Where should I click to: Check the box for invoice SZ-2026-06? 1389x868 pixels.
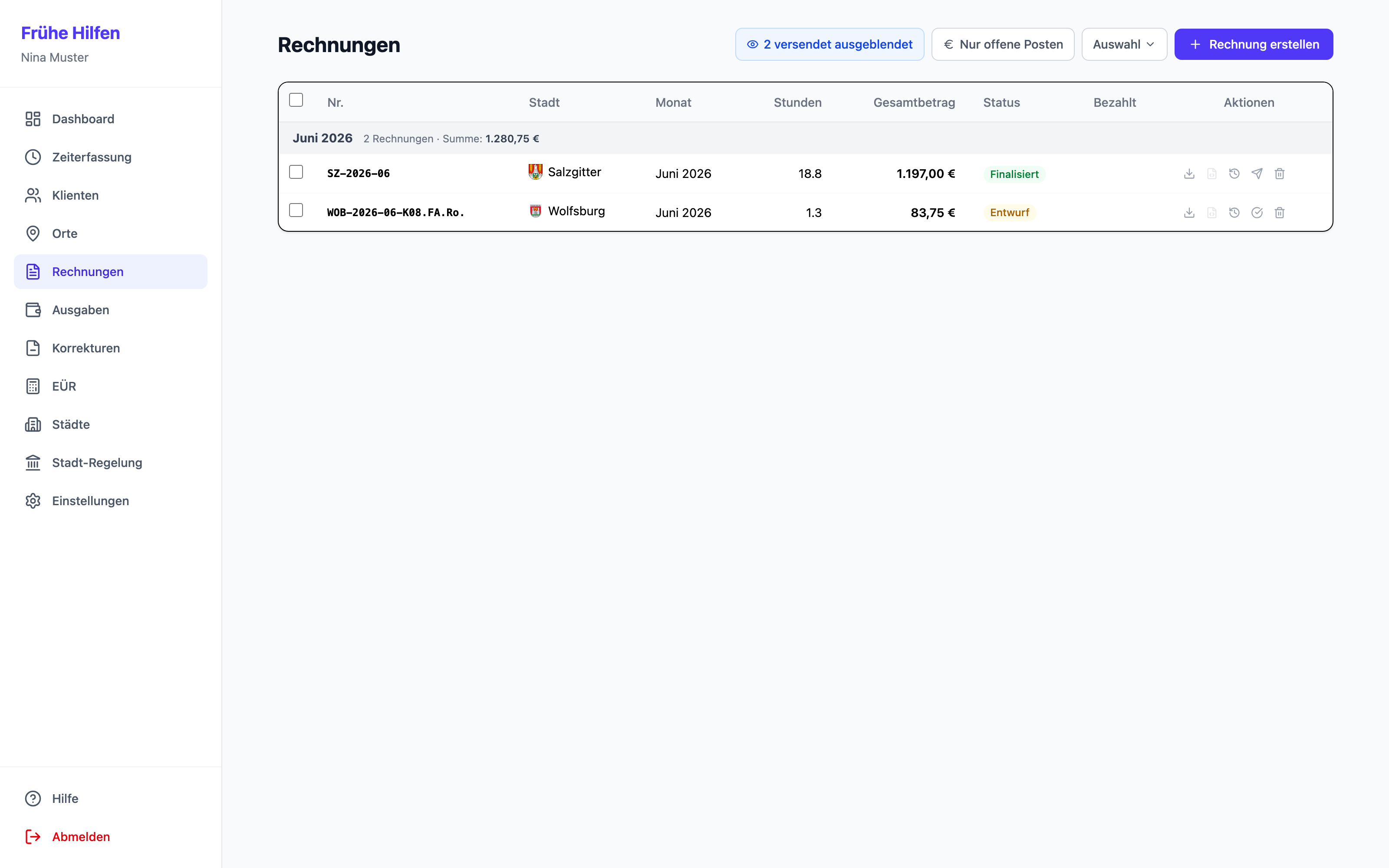296,172
